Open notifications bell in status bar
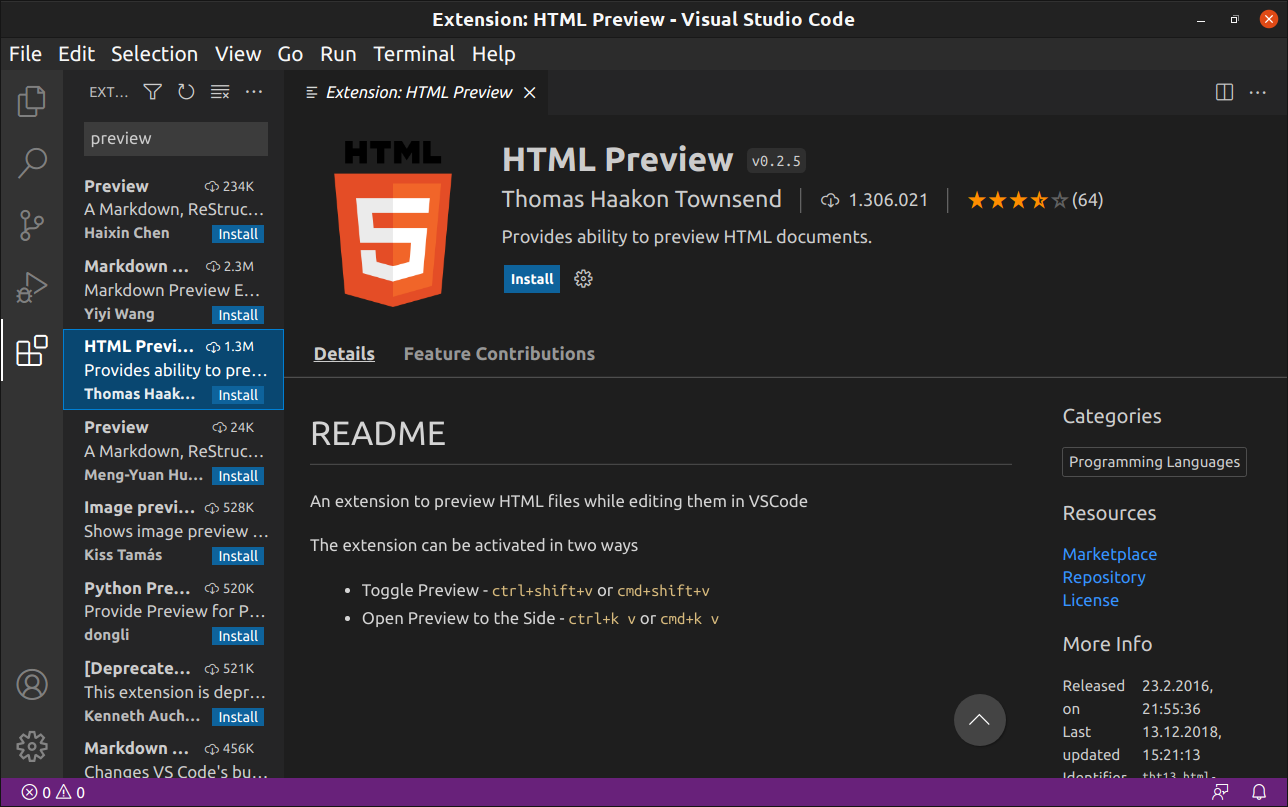The width and height of the screenshot is (1288, 807). coord(1259,793)
